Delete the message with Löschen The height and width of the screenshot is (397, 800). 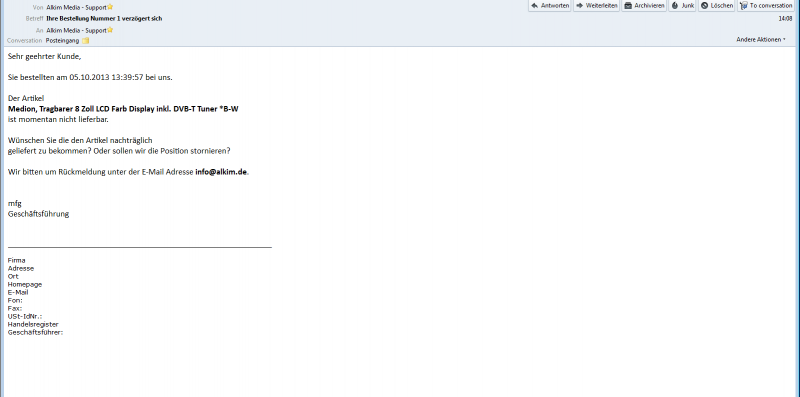coord(716,6)
